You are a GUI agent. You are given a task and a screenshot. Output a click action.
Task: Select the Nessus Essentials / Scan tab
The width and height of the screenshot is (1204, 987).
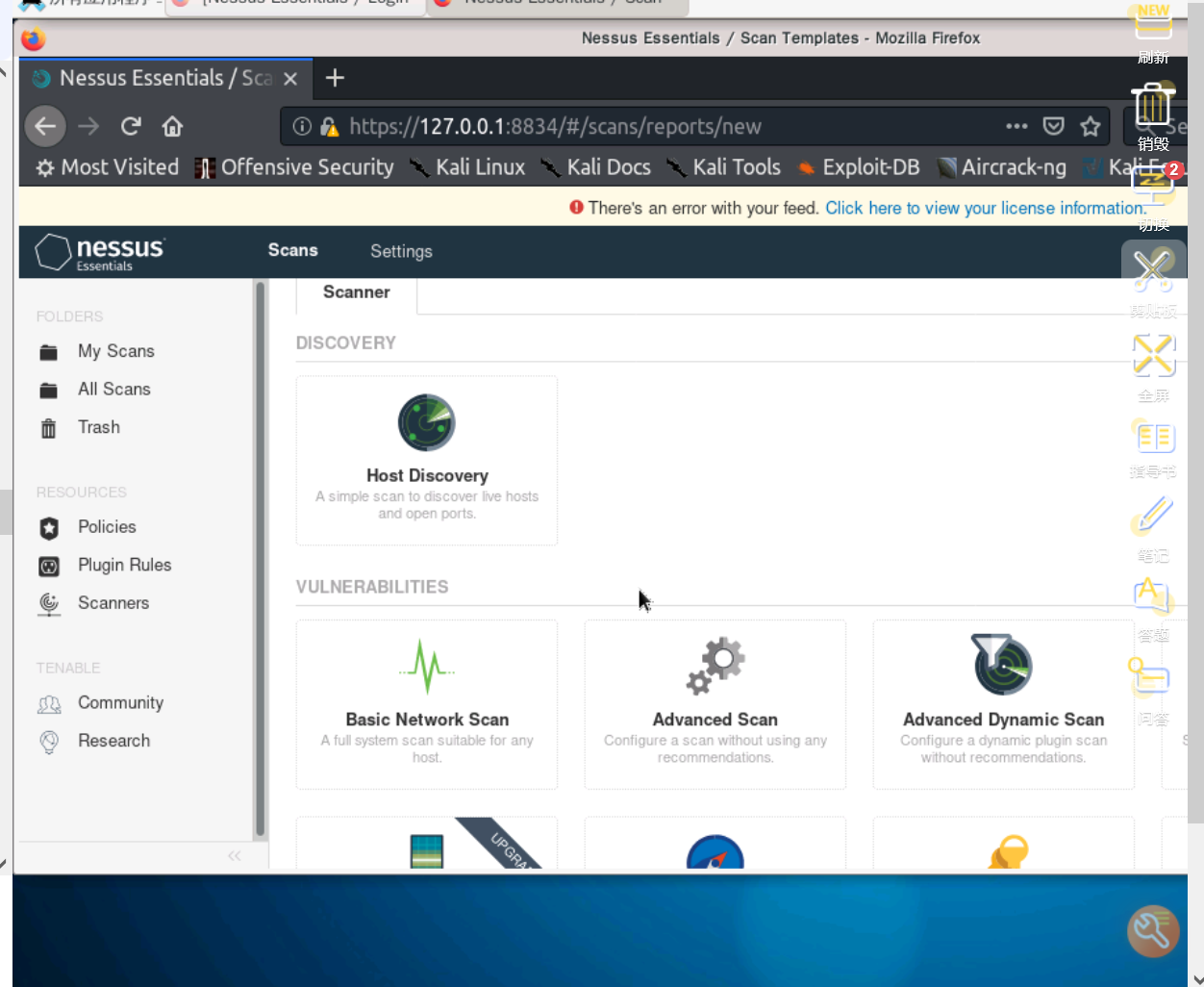pyautogui.click(x=163, y=78)
